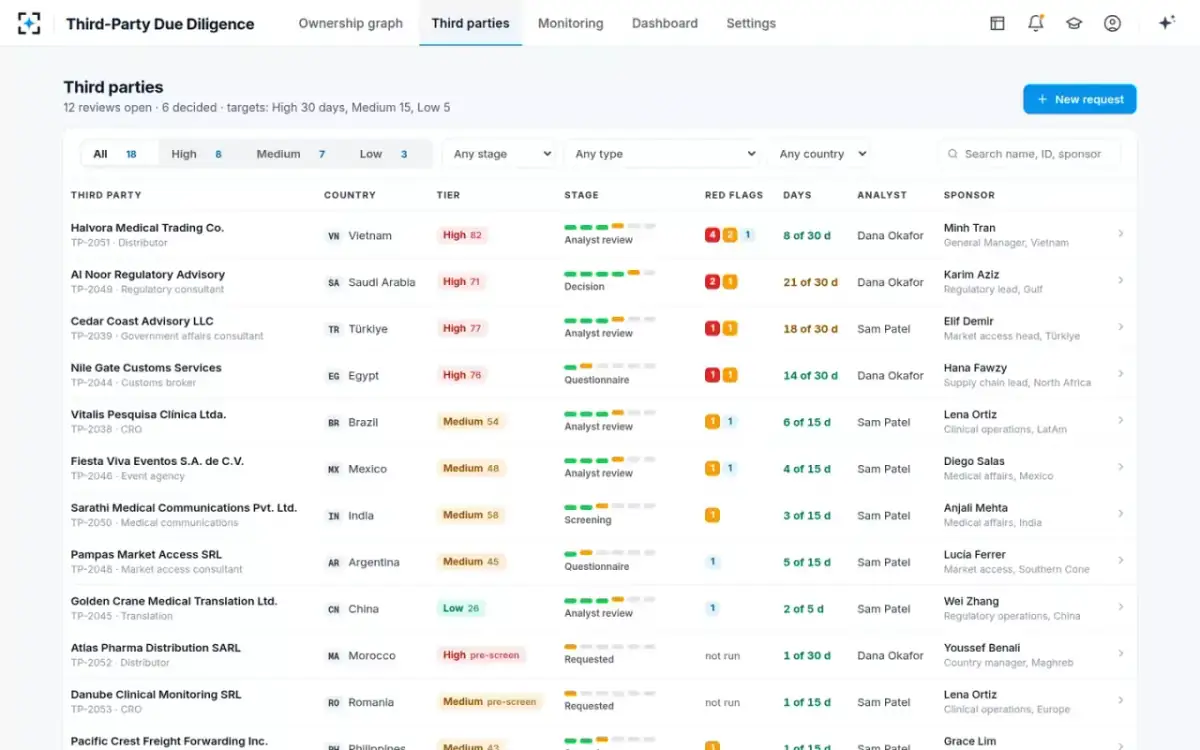Open Cedar Coast Advisory row chevron
The height and width of the screenshot is (750, 1200).
(x=1120, y=327)
